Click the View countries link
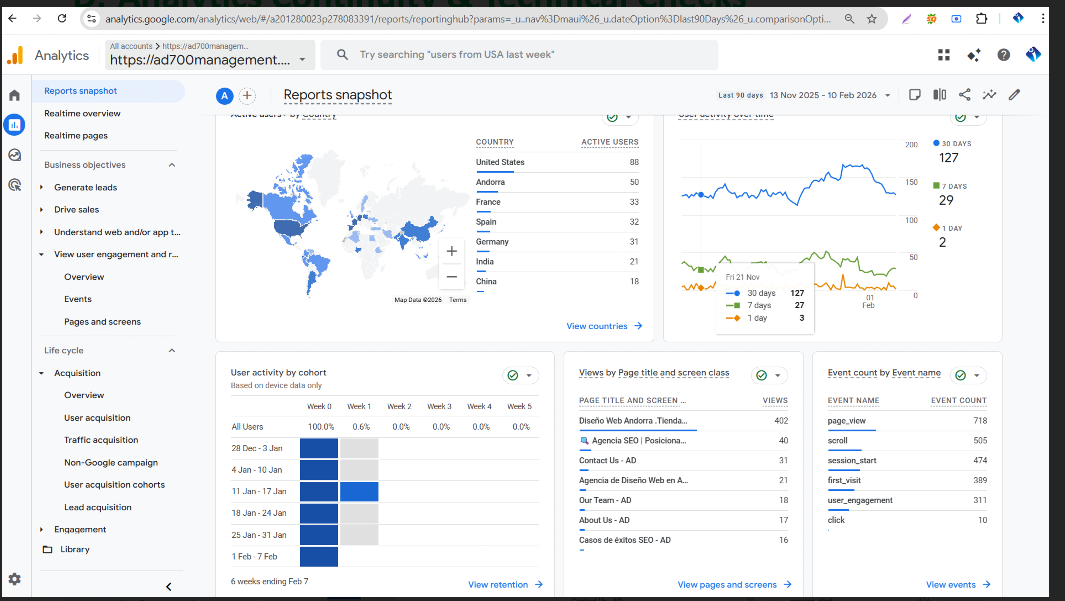1065x601 pixels. pos(603,326)
